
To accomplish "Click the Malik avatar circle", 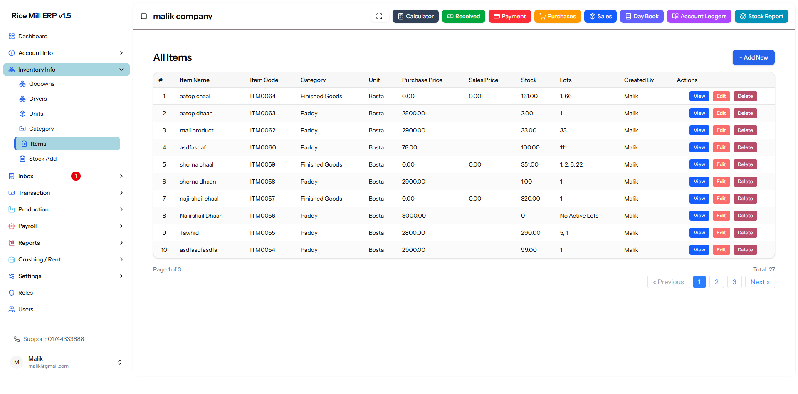I will point(17,362).
